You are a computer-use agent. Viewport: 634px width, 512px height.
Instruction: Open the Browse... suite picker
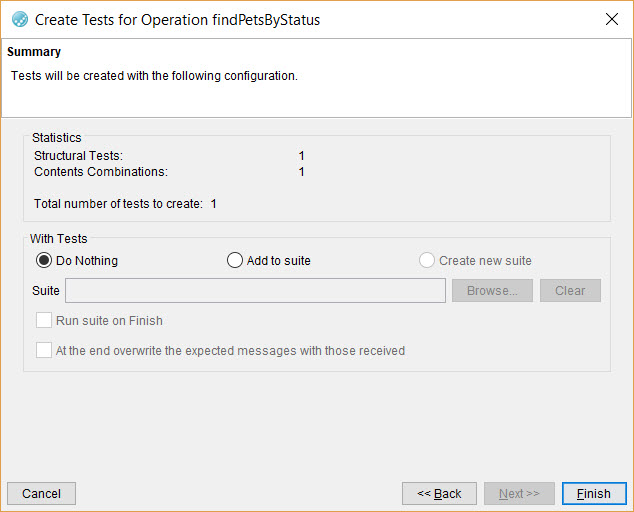pos(492,290)
